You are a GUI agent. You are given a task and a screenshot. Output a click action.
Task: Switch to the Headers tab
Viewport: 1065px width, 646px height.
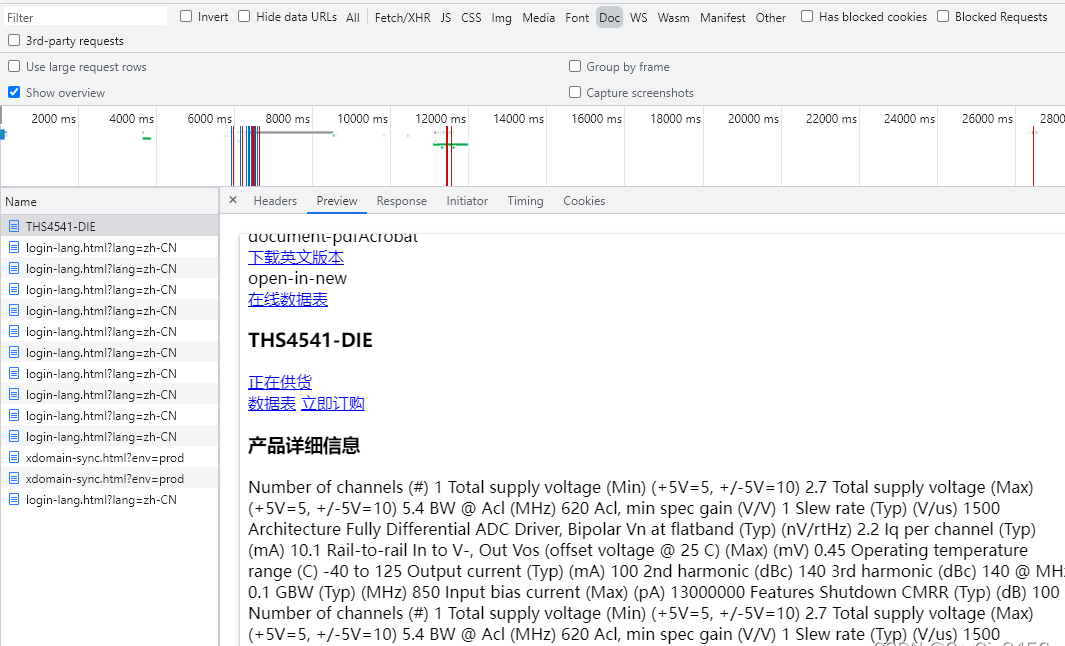point(275,201)
